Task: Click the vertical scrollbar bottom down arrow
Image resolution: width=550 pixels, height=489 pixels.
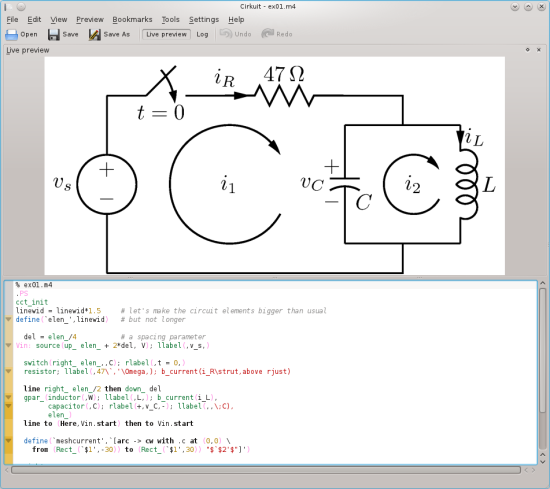Action: (542, 462)
